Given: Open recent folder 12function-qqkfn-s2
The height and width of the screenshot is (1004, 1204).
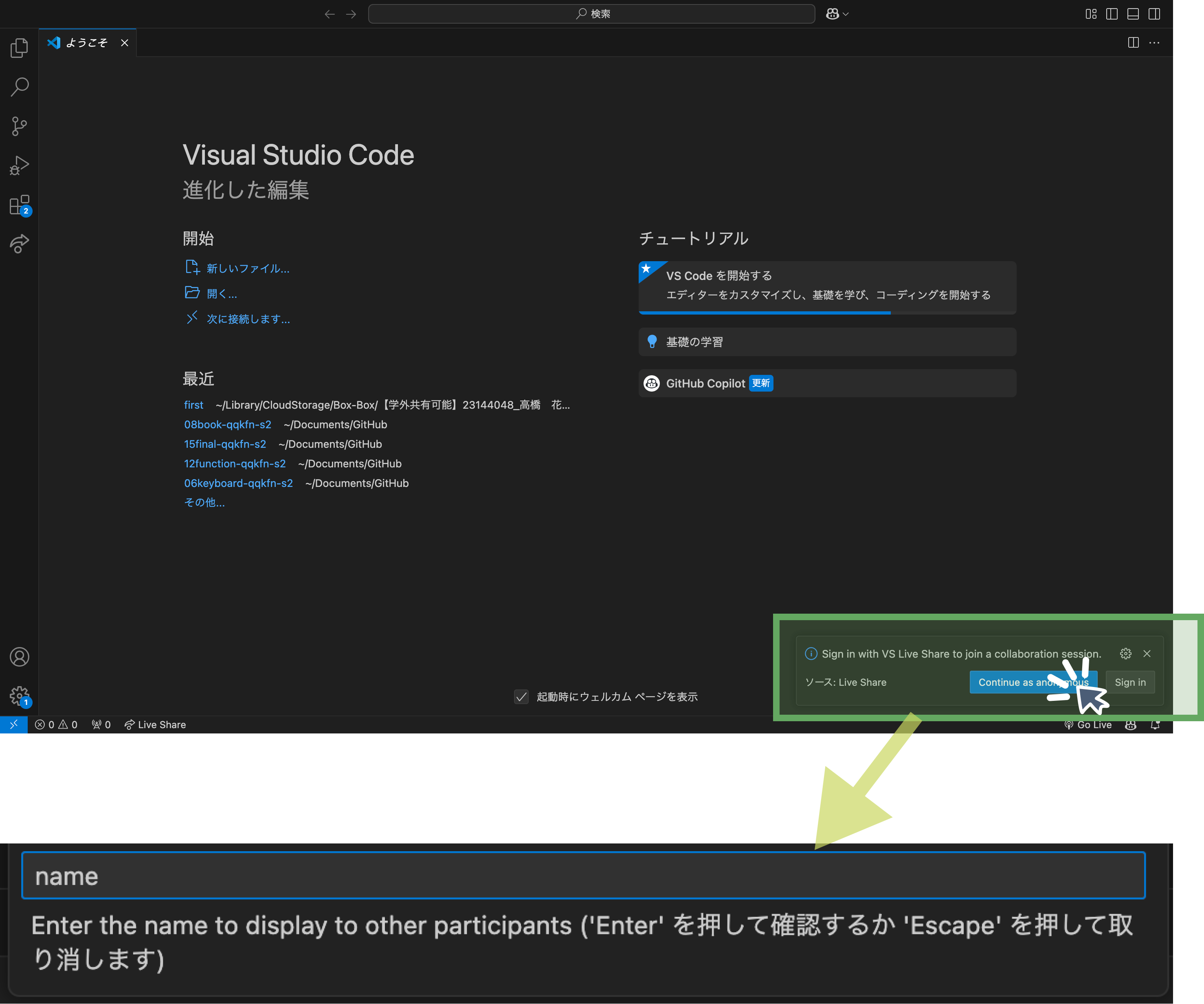Looking at the screenshot, I should tap(235, 464).
